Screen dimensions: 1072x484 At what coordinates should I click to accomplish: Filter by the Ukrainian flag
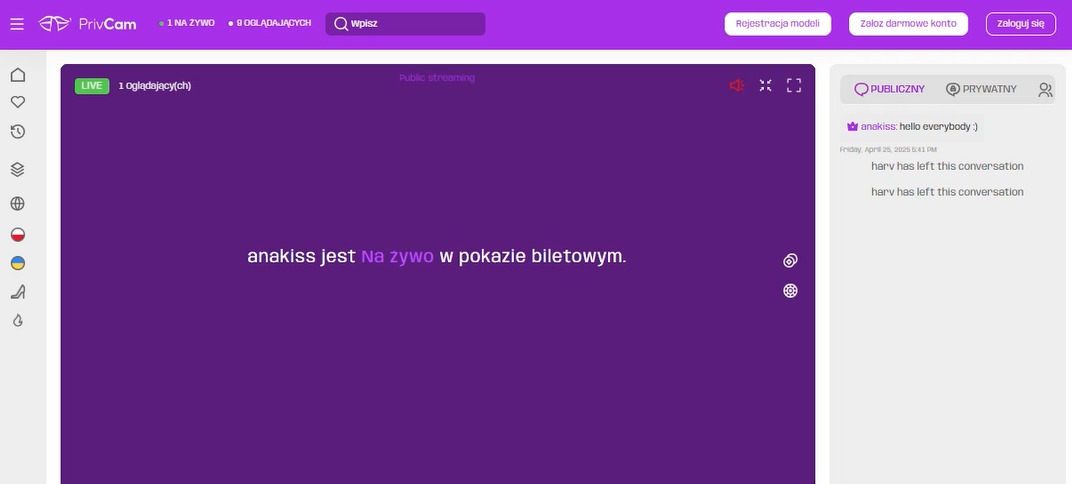point(17,263)
